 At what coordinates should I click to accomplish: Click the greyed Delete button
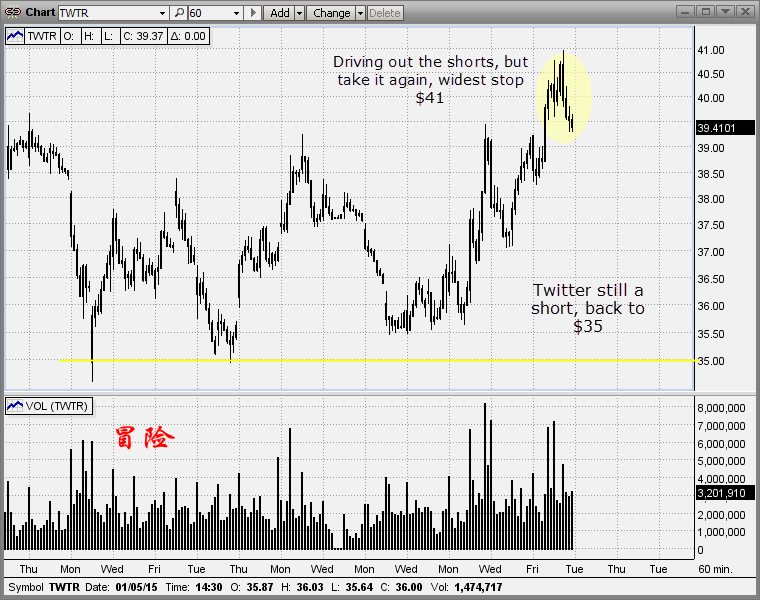pos(385,13)
